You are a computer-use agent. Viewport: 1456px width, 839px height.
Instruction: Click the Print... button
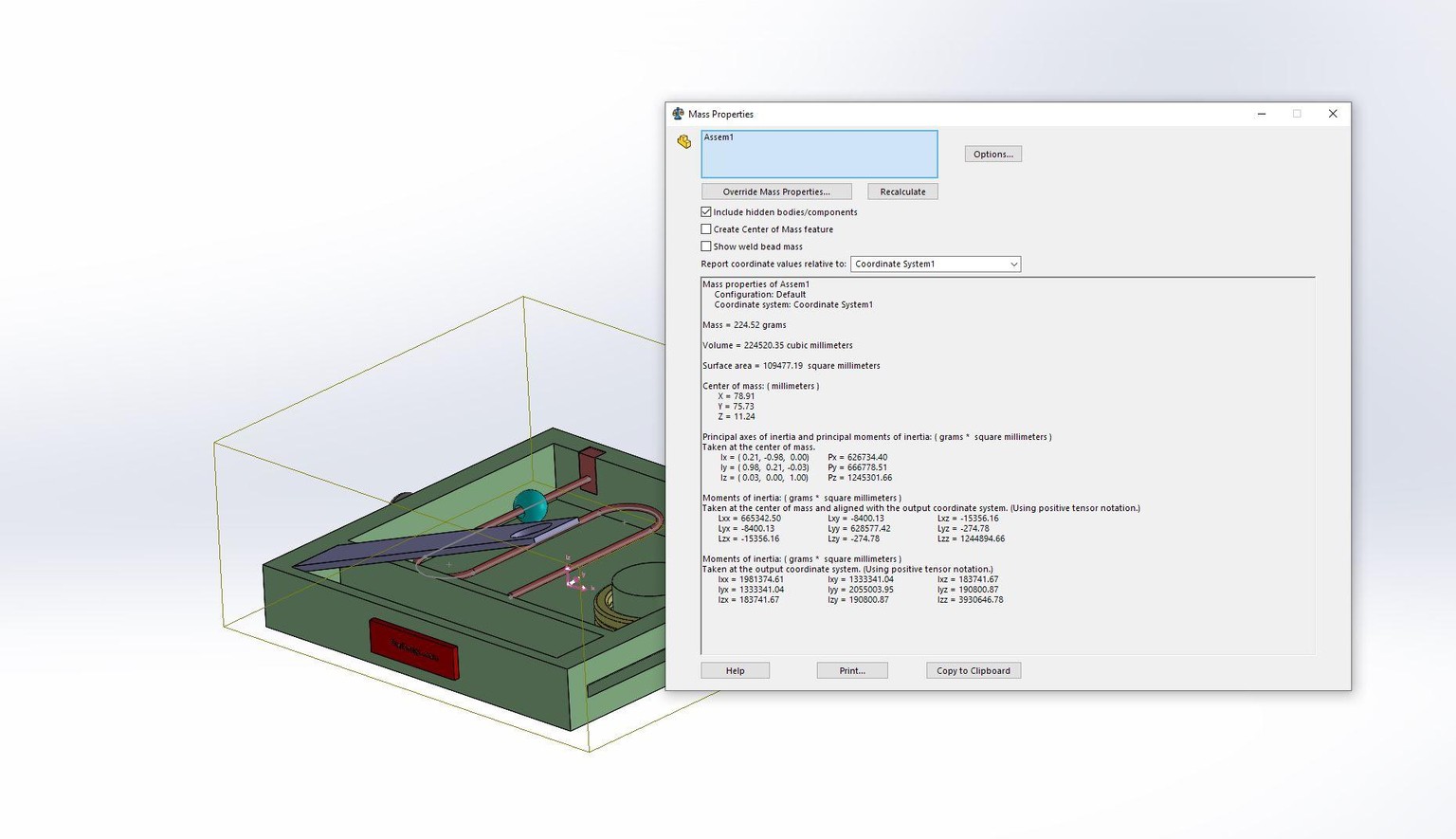pos(852,670)
